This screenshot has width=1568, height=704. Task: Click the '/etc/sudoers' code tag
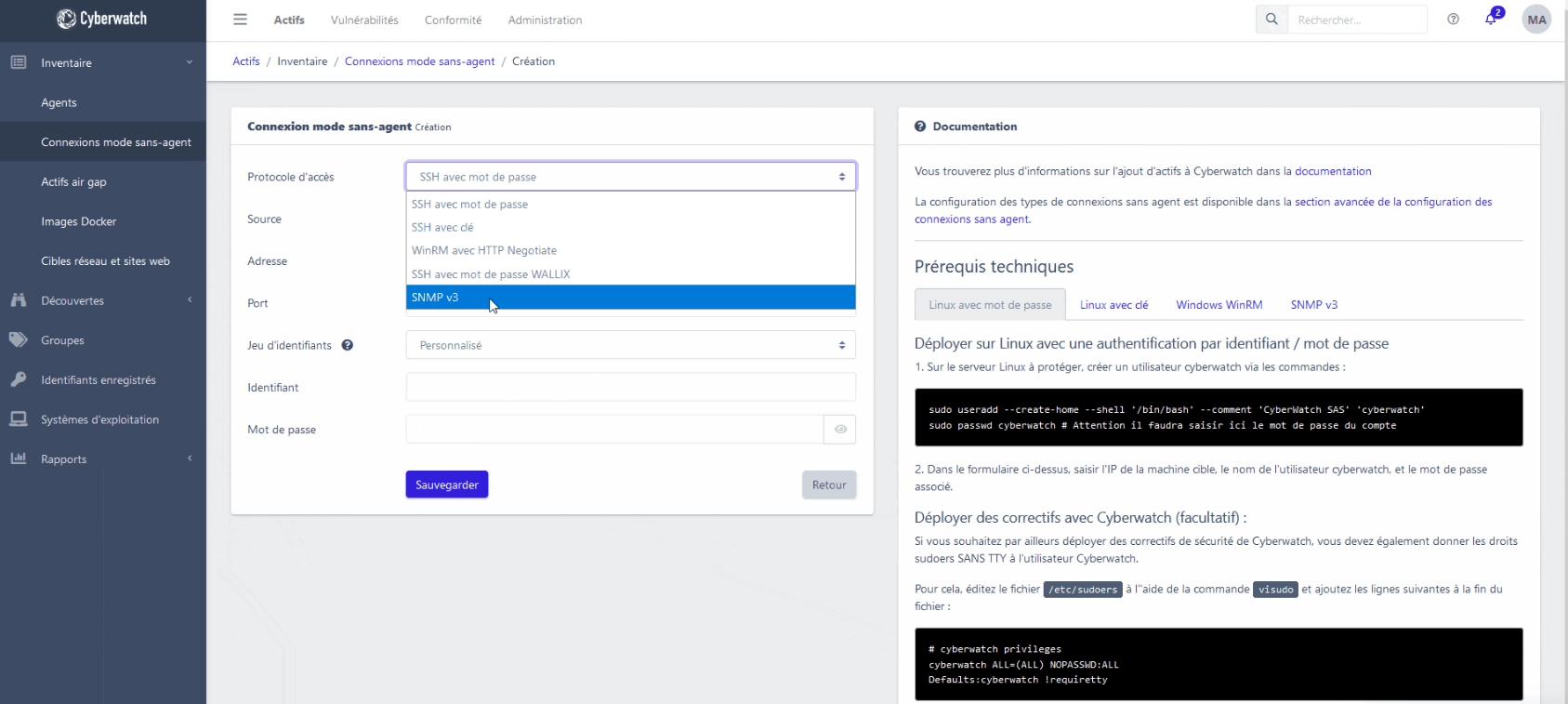click(1083, 590)
